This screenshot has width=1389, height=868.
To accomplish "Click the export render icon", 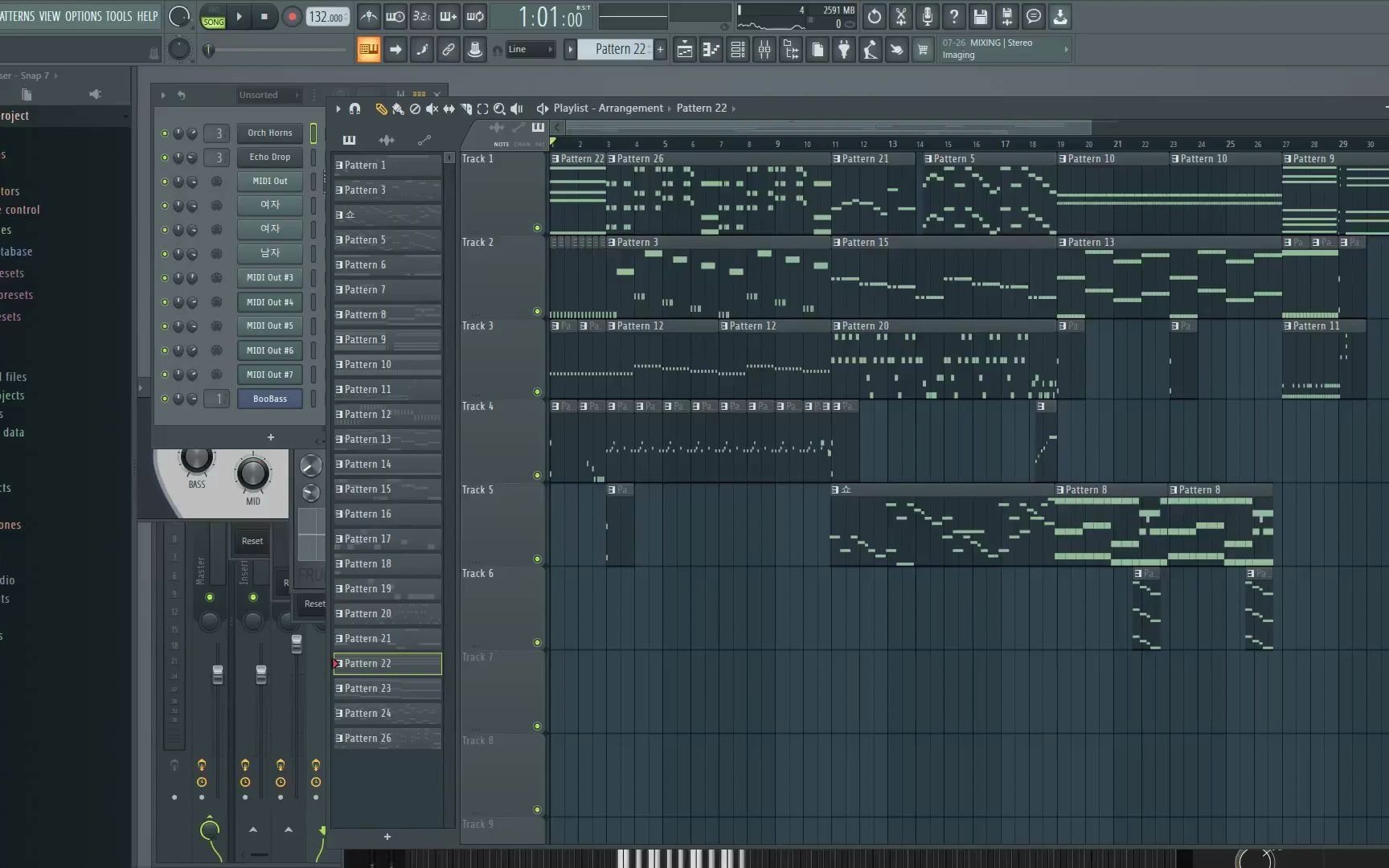I will tap(1006, 16).
